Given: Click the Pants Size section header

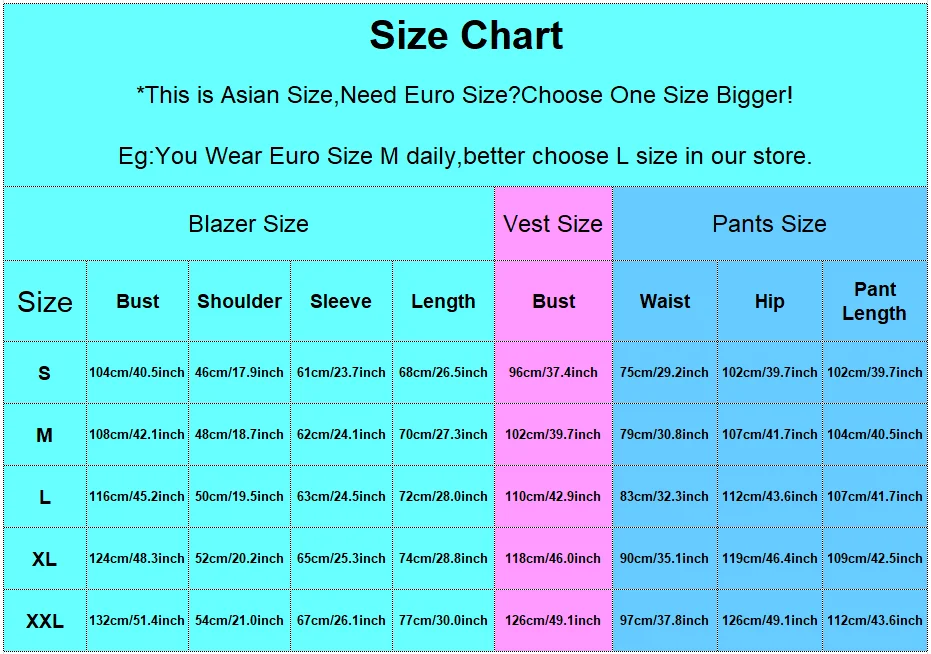Looking at the screenshot, I should click(769, 224).
